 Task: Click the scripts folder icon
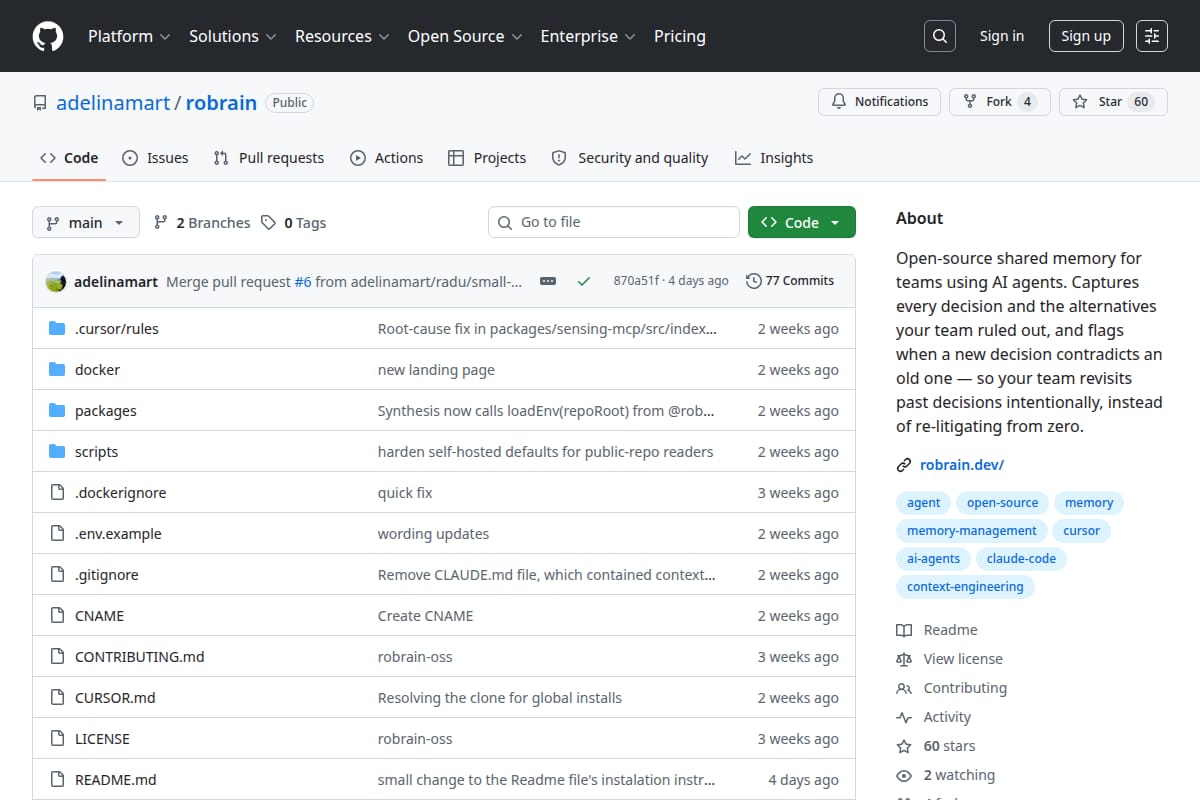point(57,452)
